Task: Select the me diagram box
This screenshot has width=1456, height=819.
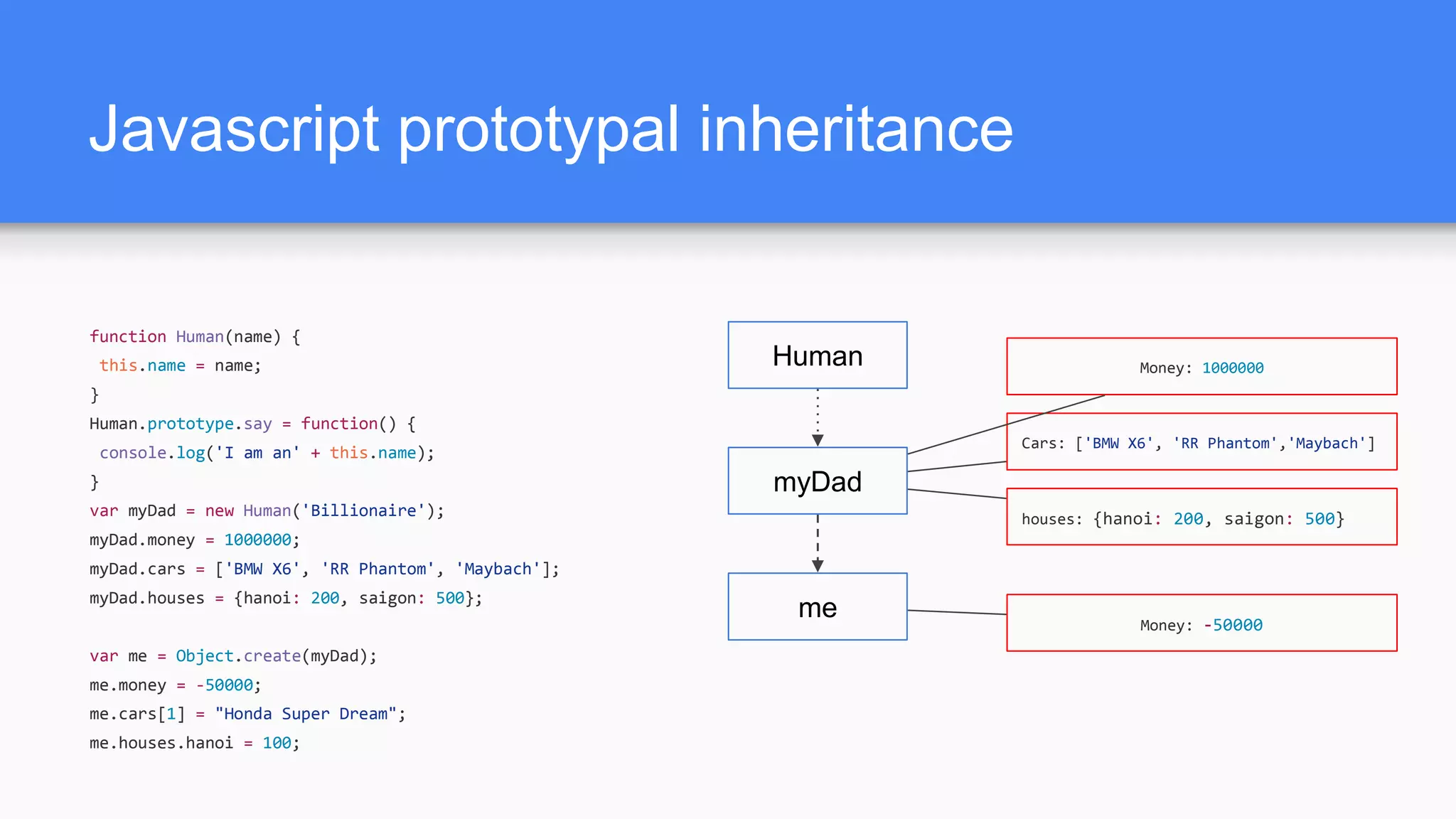Action: click(817, 607)
